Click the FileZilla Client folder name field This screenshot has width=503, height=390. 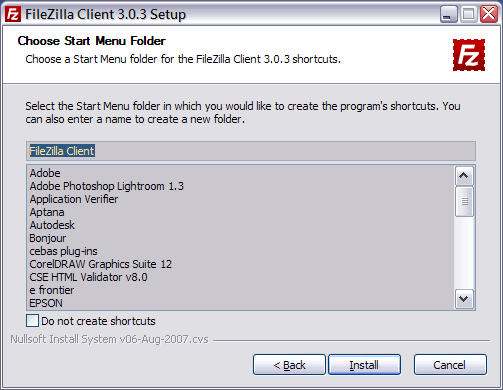(251, 151)
